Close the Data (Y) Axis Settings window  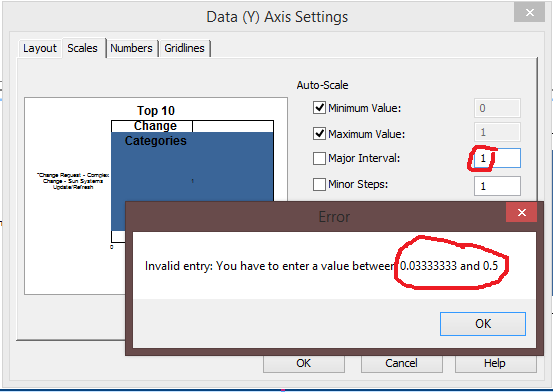529,13
